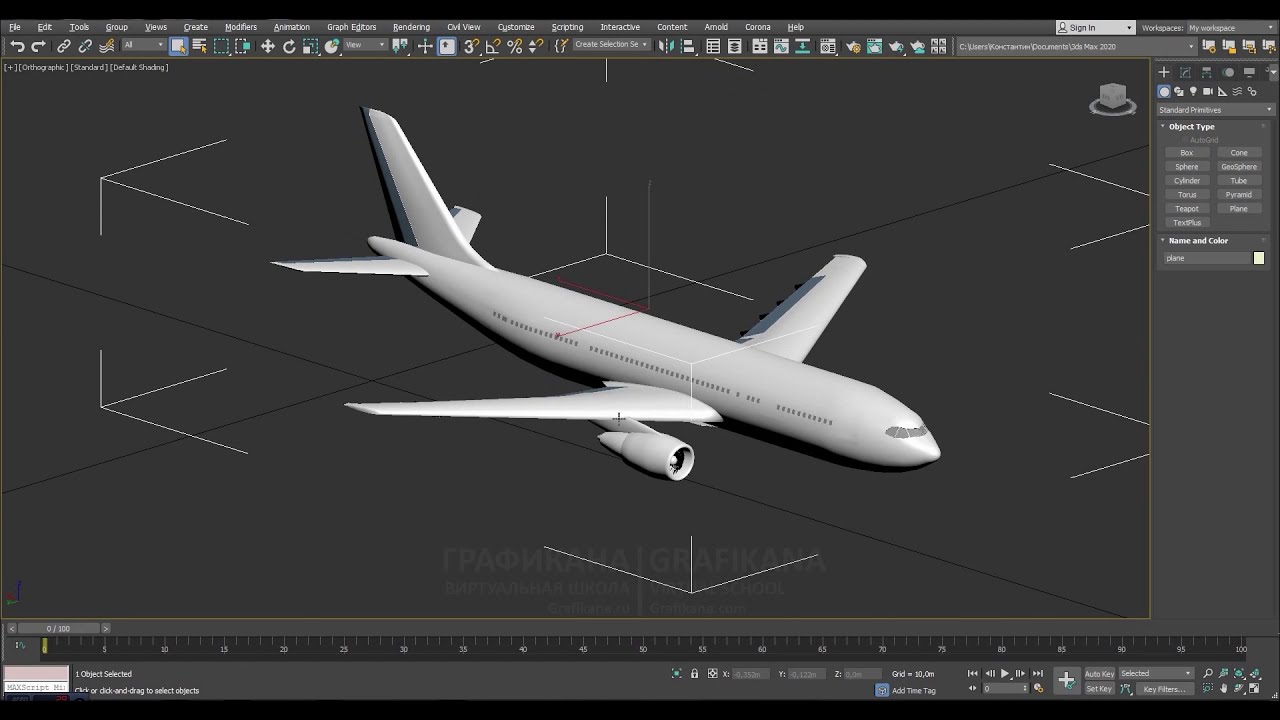Choose Rectangular Selection Region icon
This screenshot has width=1280, height=720.
[x=221, y=46]
